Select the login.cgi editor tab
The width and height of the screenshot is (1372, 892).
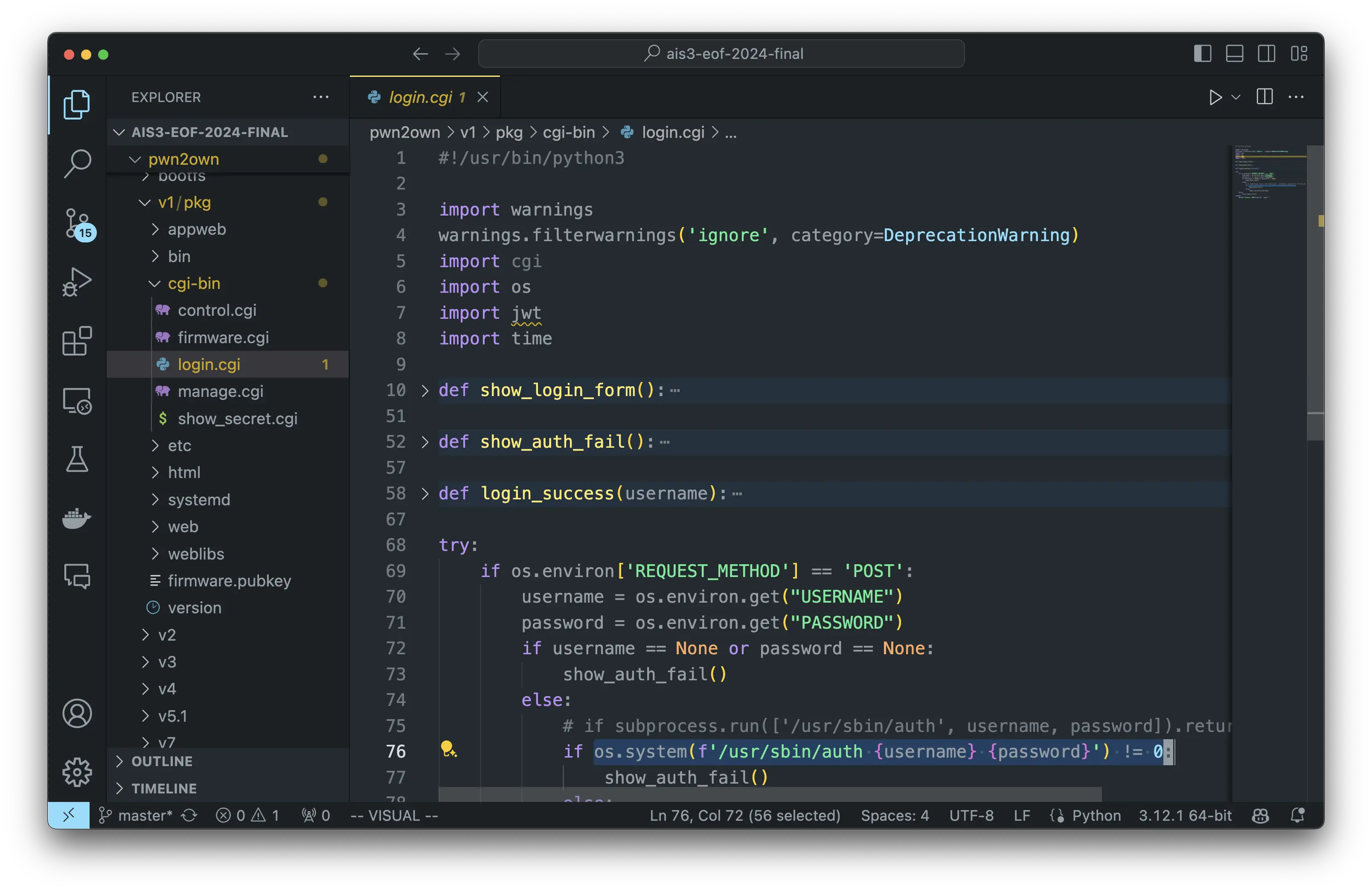[x=420, y=97]
